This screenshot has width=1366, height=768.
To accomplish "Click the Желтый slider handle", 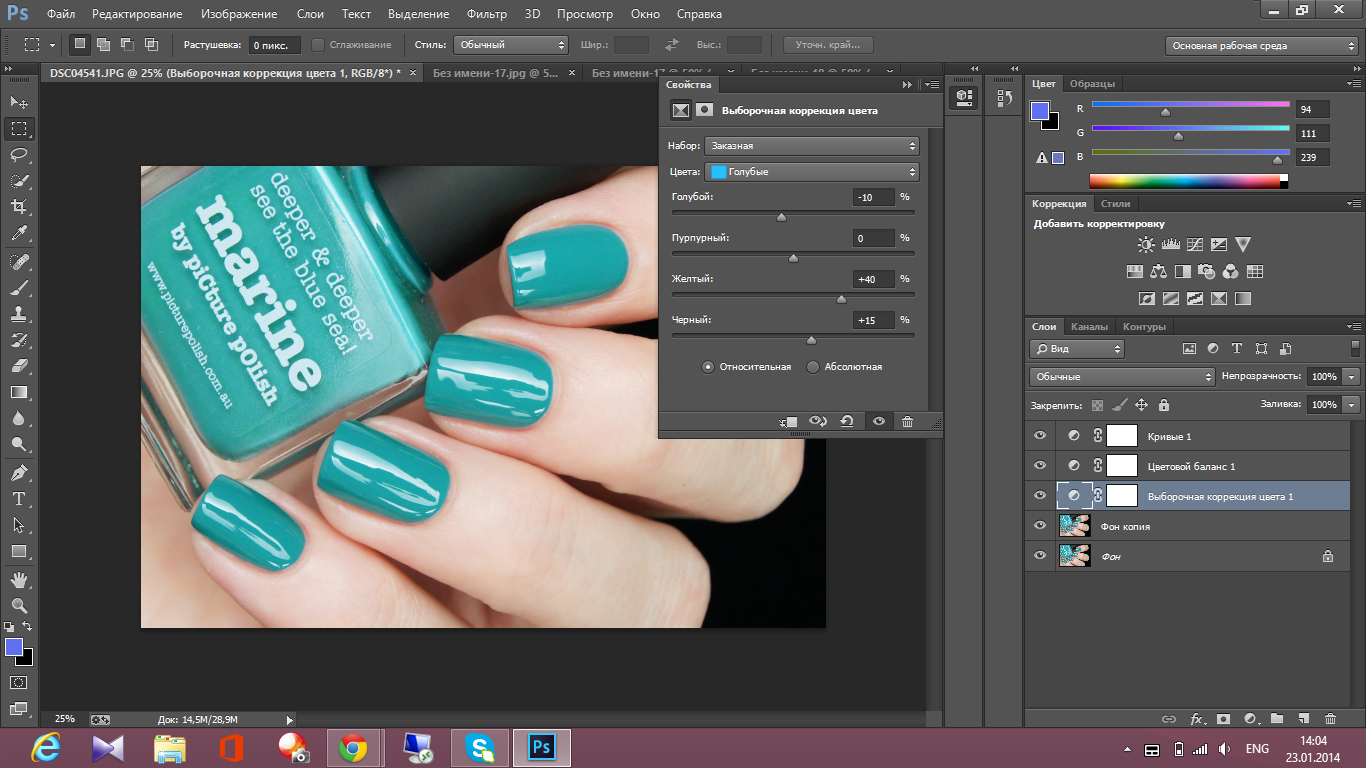I will (841, 298).
